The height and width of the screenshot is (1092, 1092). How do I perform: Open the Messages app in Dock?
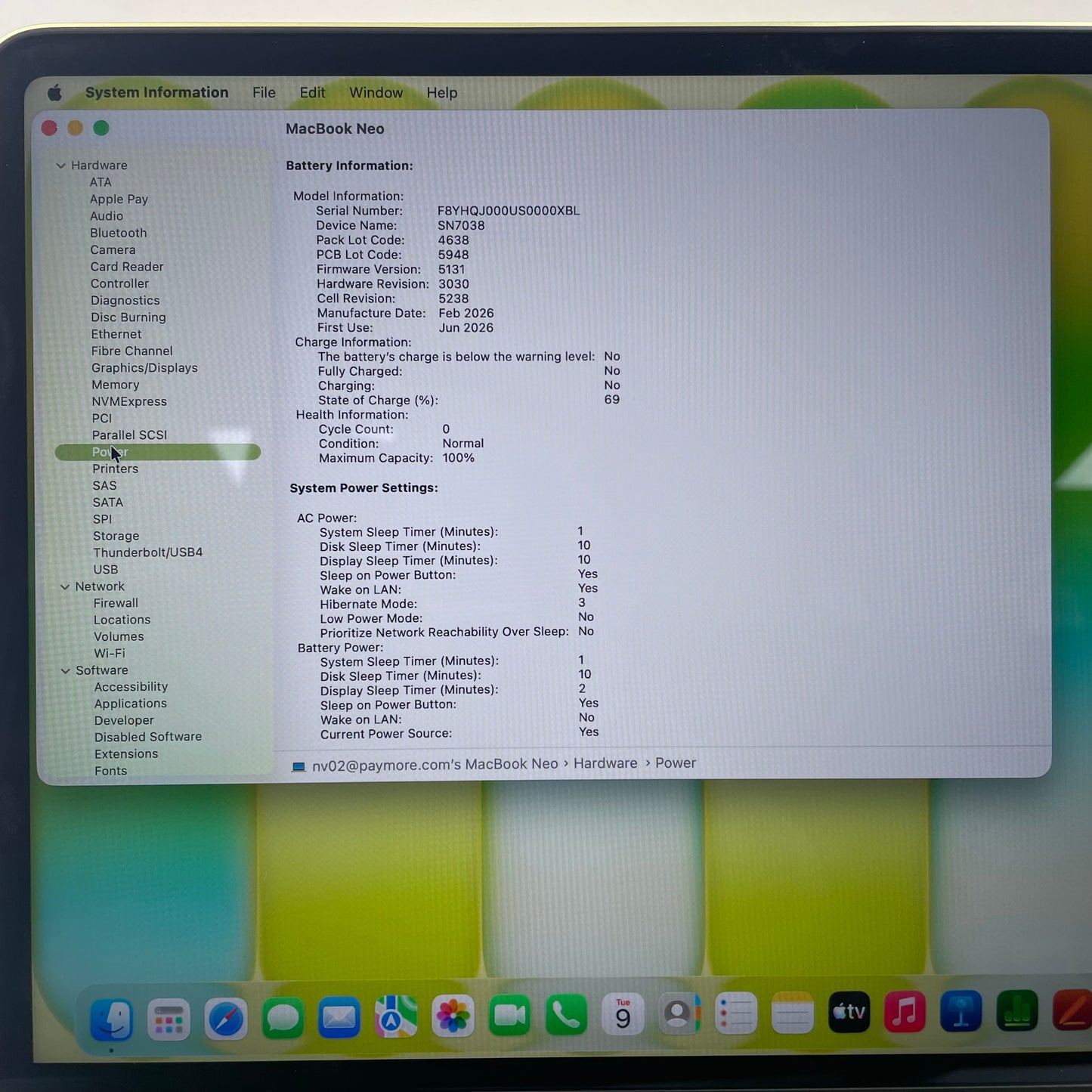pyautogui.click(x=283, y=1018)
